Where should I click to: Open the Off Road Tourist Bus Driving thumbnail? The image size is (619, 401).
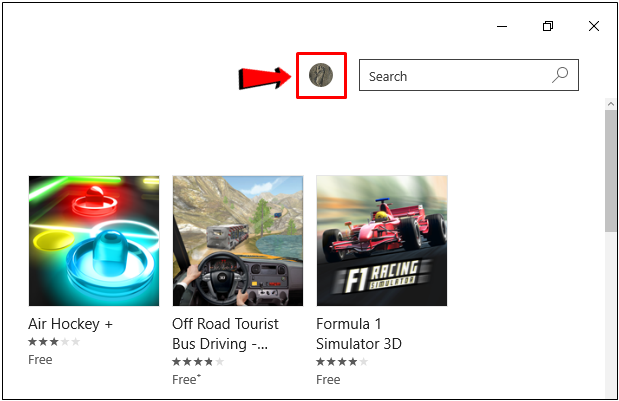238,241
